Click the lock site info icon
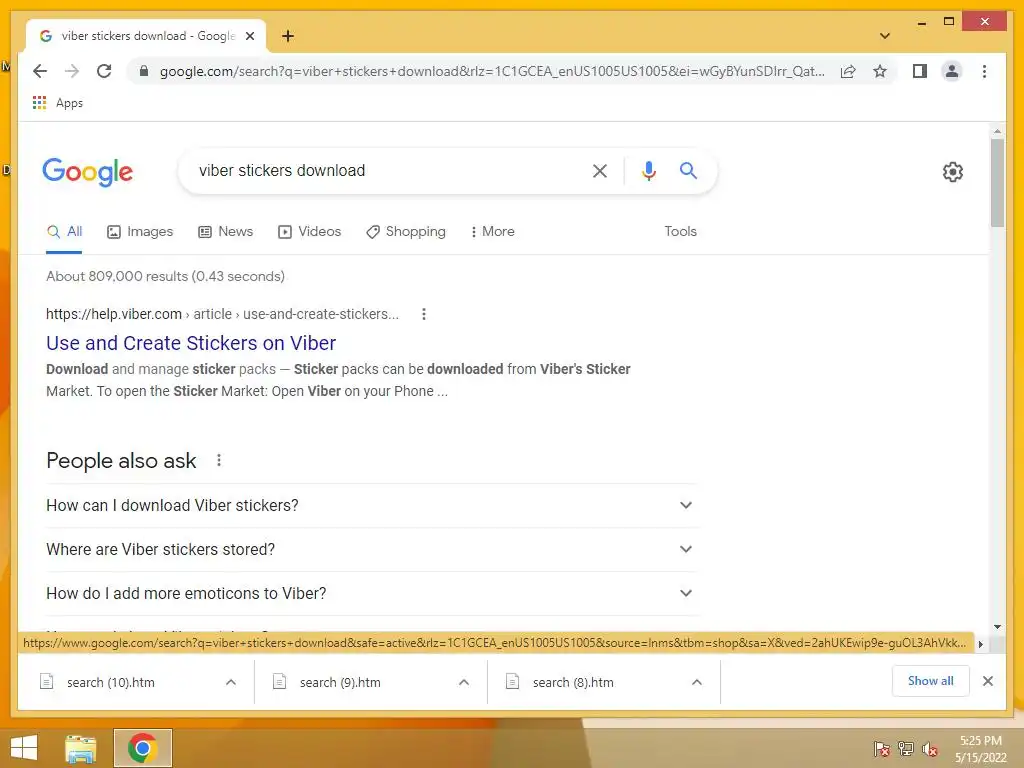The width and height of the screenshot is (1024, 768). 144,71
